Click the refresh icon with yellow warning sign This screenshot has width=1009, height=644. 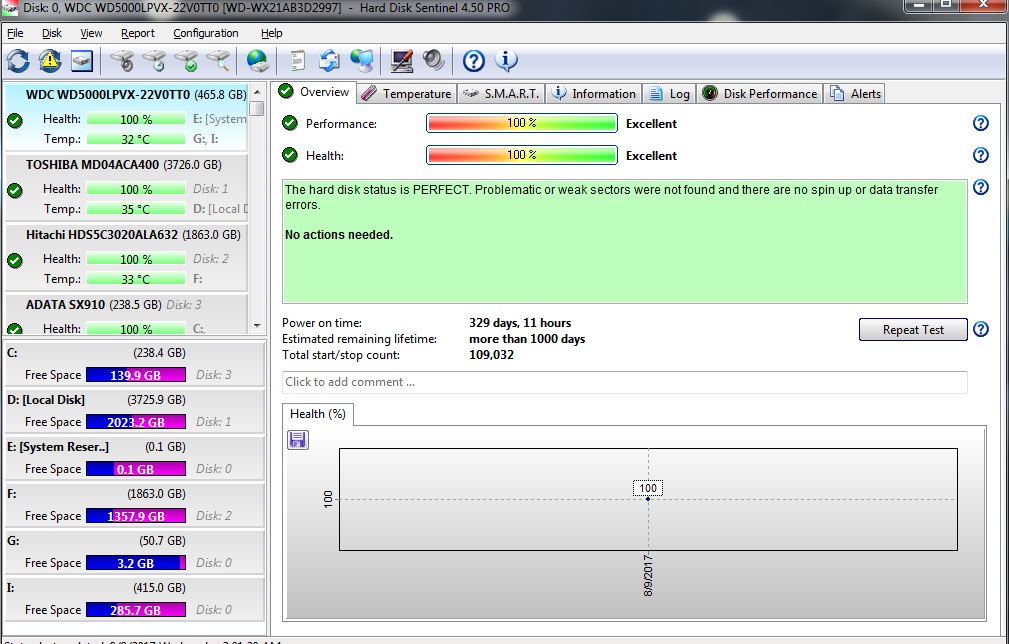(50, 61)
